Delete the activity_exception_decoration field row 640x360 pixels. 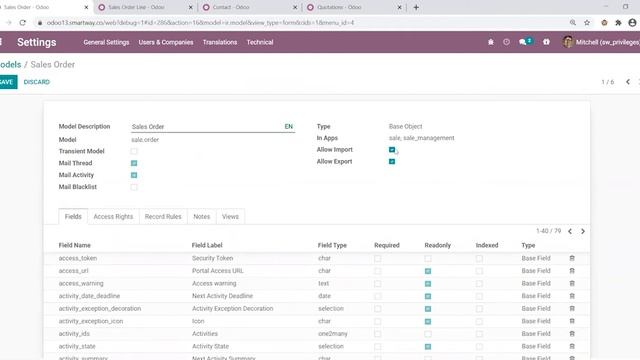coord(572,309)
